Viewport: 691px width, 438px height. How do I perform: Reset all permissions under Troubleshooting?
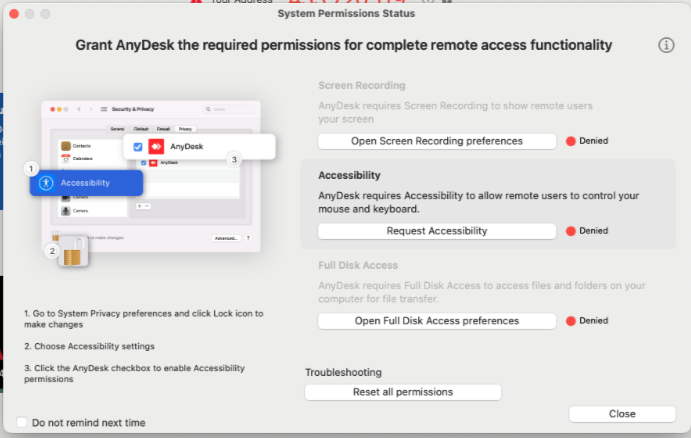click(402, 392)
